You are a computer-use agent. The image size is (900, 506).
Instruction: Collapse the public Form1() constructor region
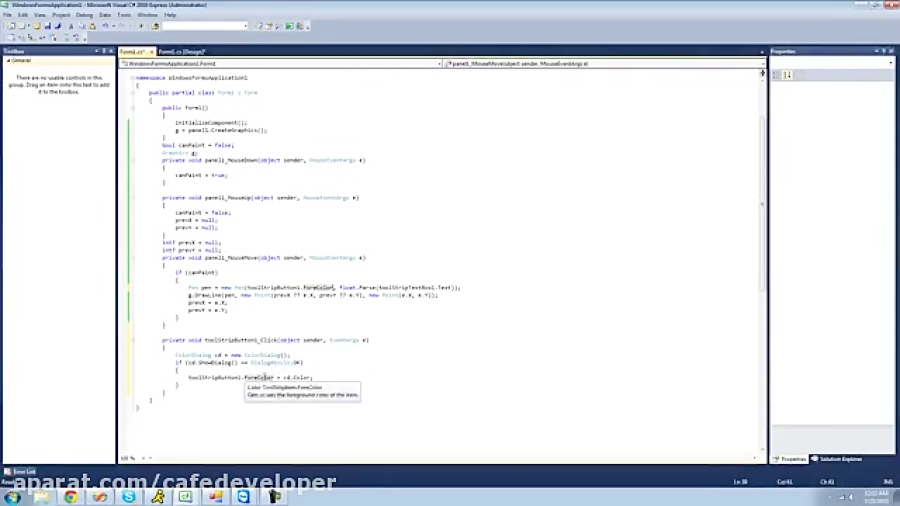tap(133, 107)
